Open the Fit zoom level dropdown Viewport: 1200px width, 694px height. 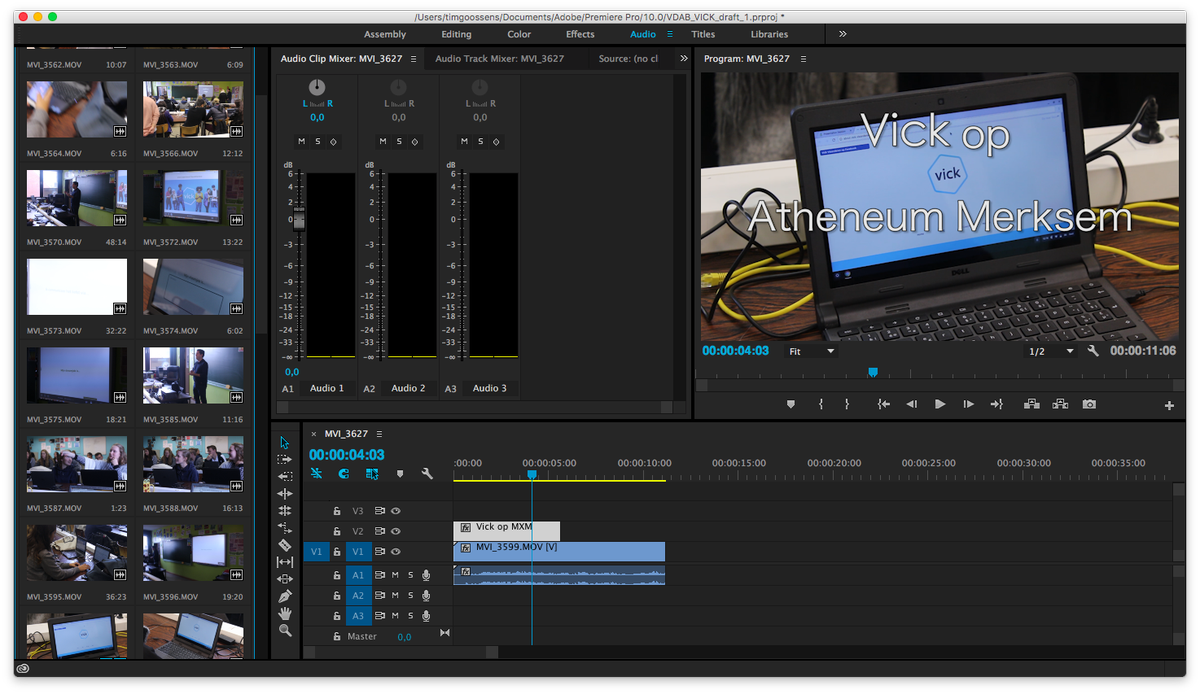coord(811,352)
